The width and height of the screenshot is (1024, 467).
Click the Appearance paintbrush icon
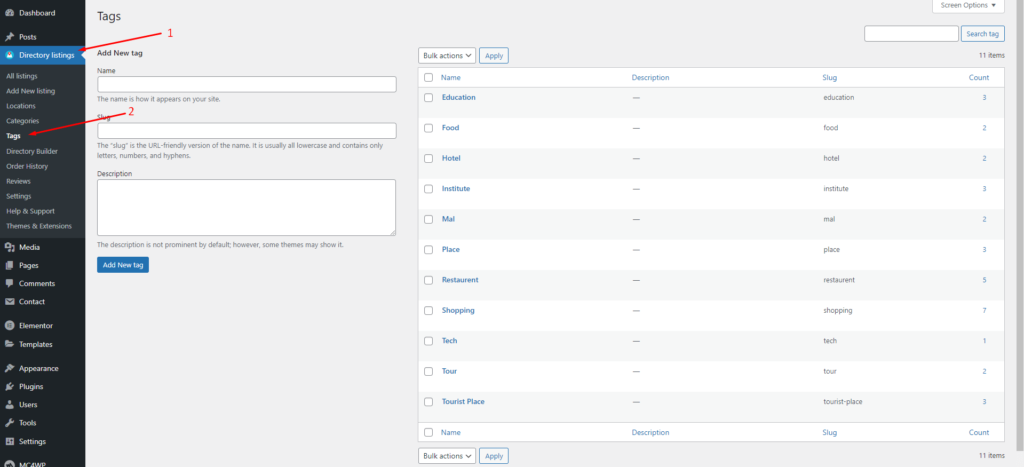10,368
